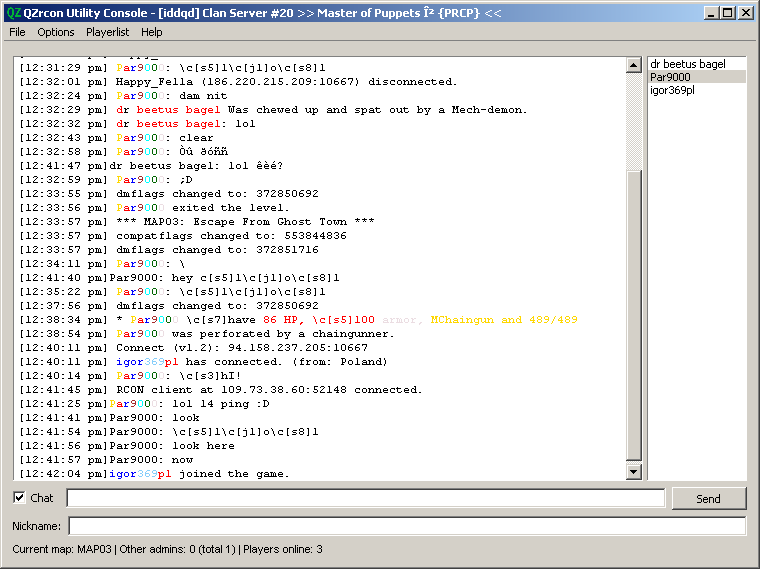Focus the chat message input field
Viewport: 760px width, 569px height.
pyautogui.click(x=365, y=498)
